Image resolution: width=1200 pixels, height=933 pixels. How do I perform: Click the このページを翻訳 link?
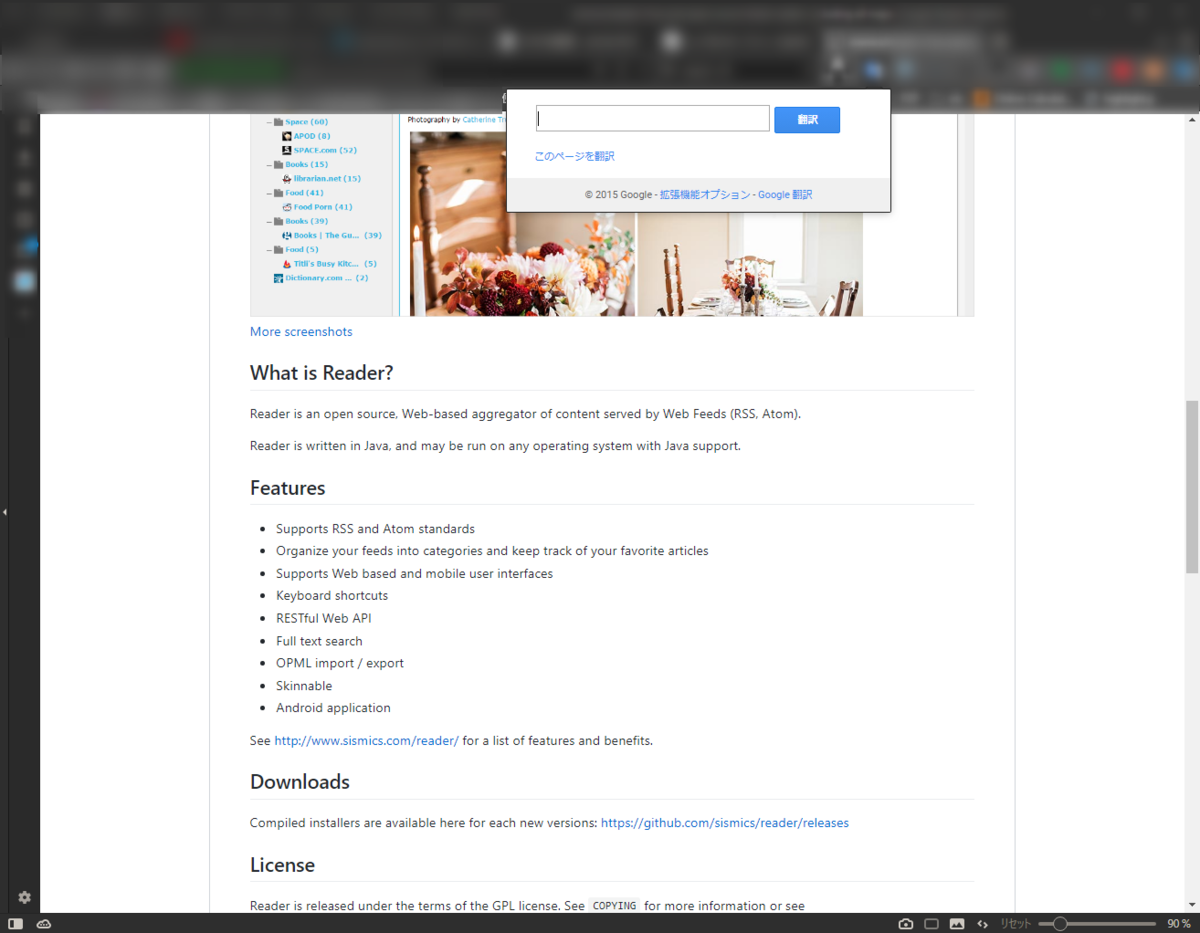click(x=574, y=157)
